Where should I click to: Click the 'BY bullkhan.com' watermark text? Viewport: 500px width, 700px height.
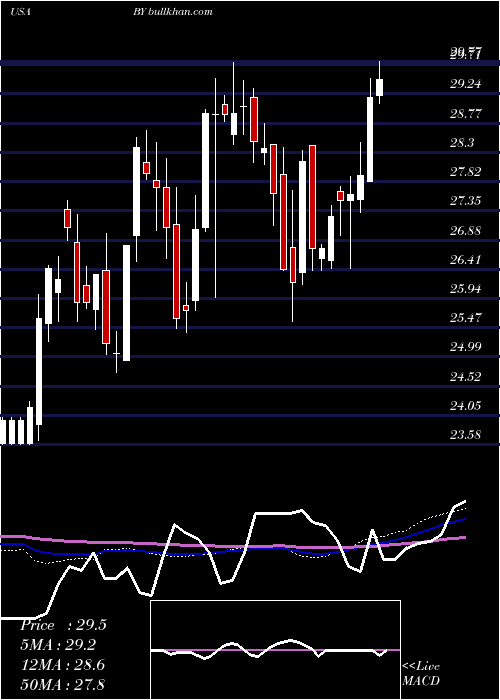click(173, 12)
